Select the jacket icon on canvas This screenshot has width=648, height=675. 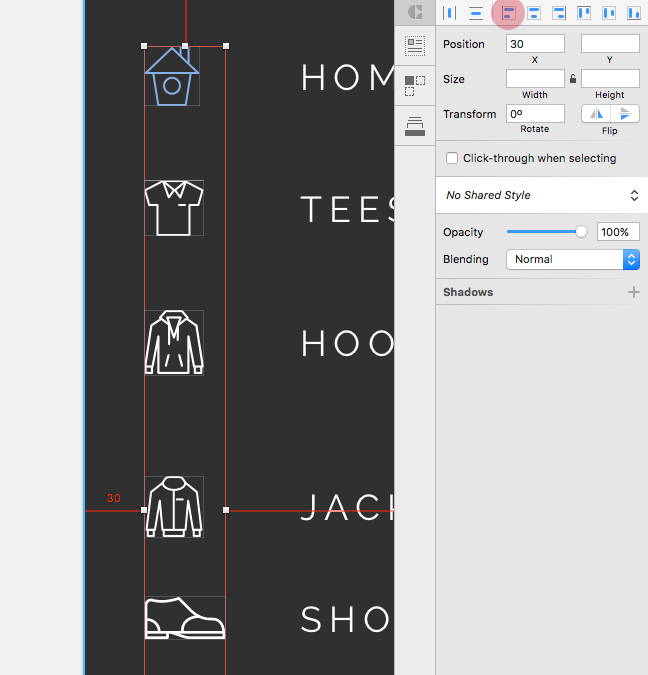[174, 507]
